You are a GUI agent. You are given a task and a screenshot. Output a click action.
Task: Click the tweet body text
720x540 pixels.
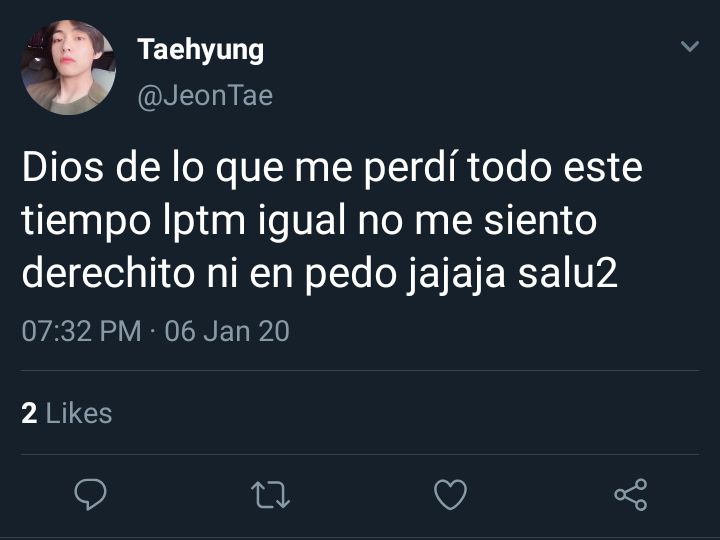coord(332,220)
